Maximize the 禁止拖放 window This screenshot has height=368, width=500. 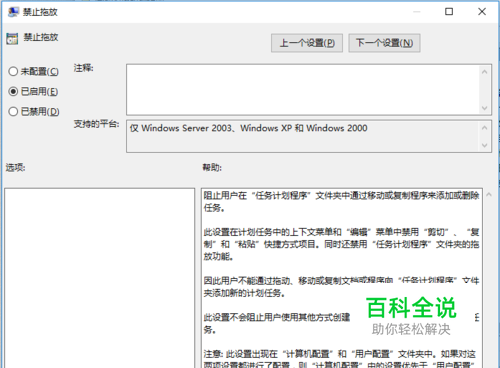(449, 12)
